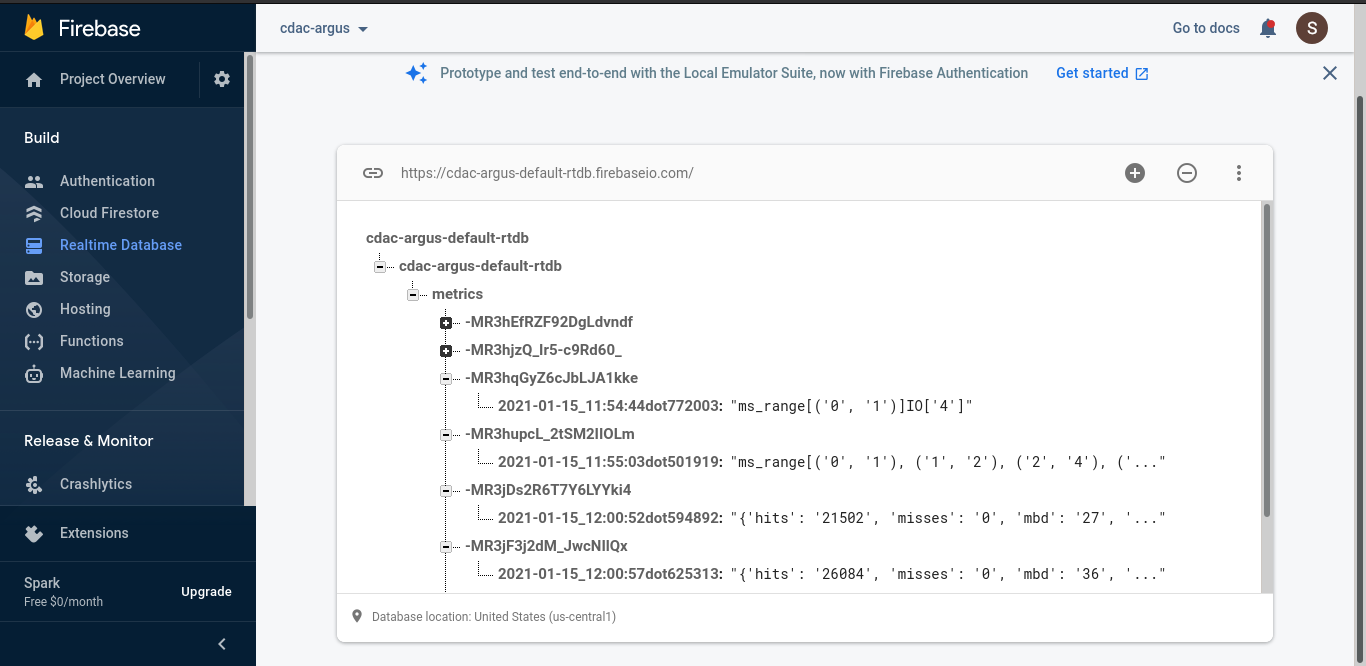Go to Cloud Firestore

109,213
